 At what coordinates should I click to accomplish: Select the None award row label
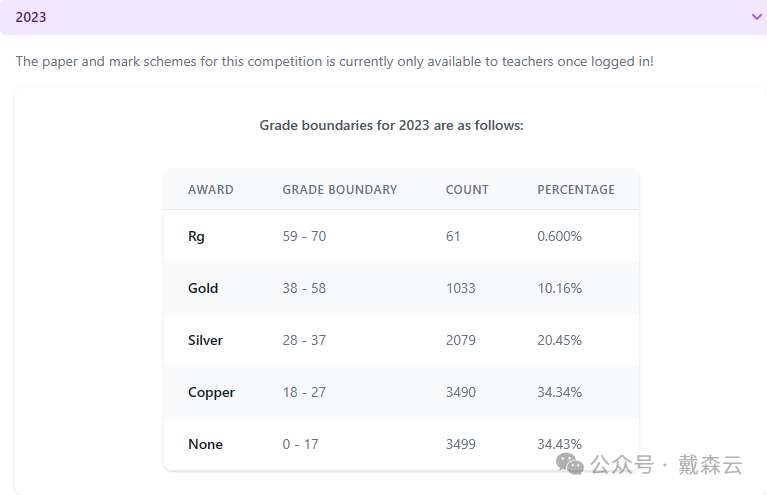point(205,445)
